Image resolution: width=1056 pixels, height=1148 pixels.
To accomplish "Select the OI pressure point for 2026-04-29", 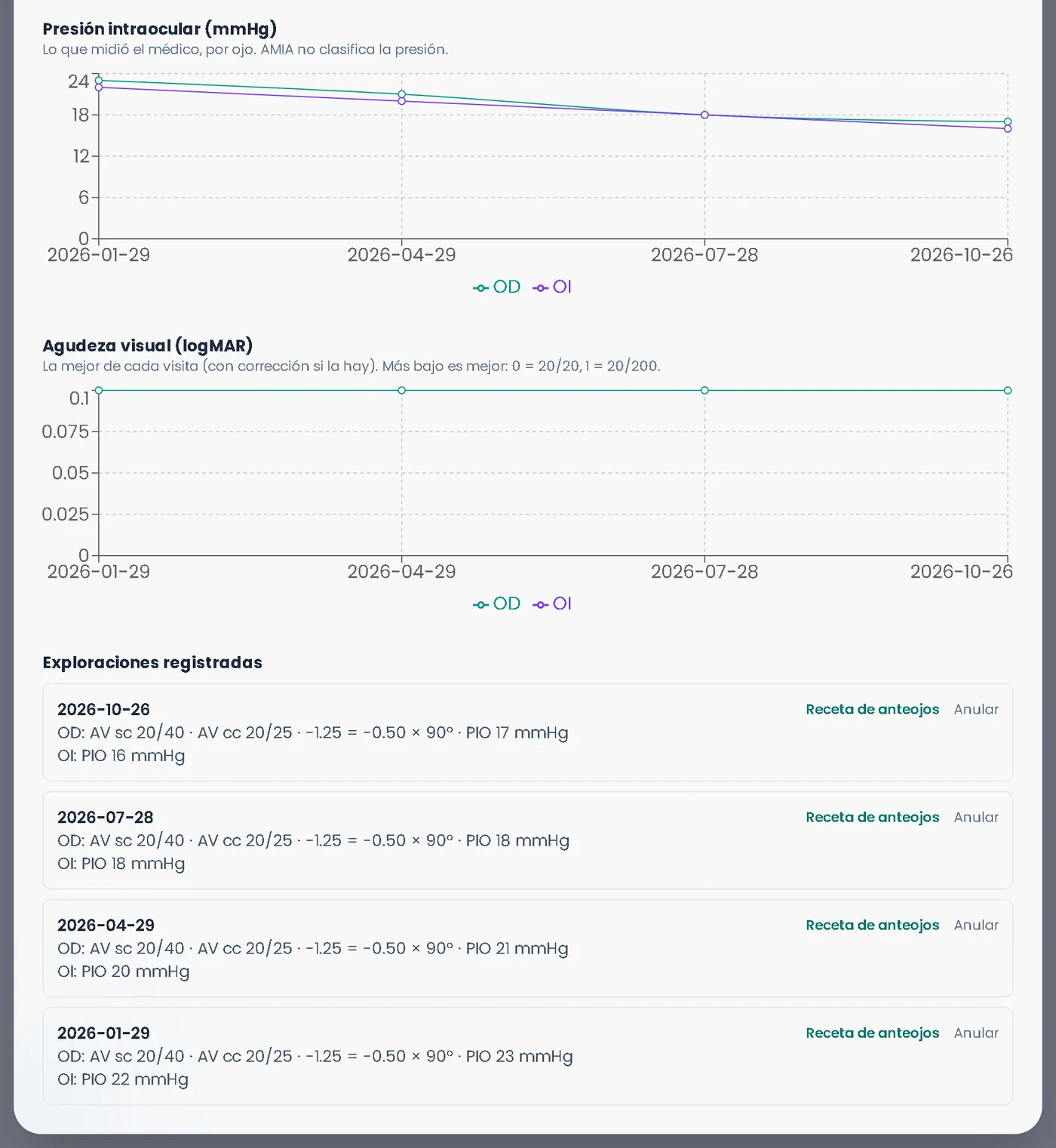I will [402, 101].
